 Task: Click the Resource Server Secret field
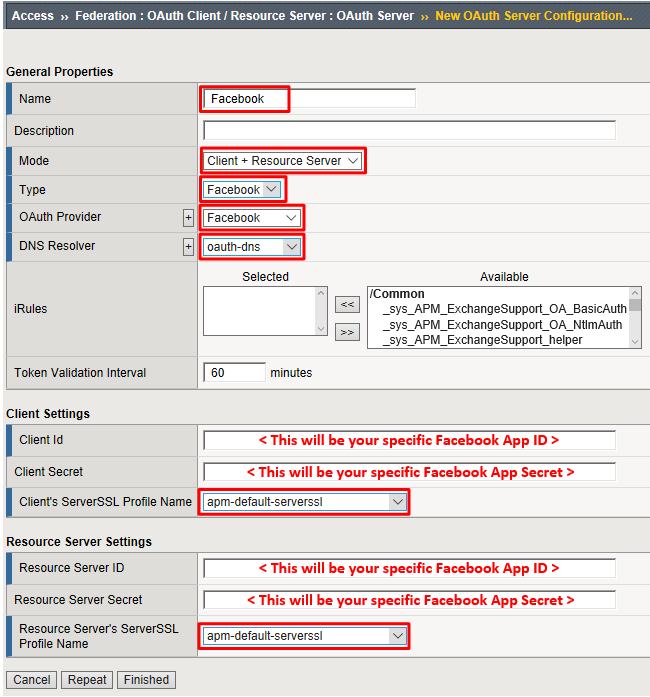point(409,600)
